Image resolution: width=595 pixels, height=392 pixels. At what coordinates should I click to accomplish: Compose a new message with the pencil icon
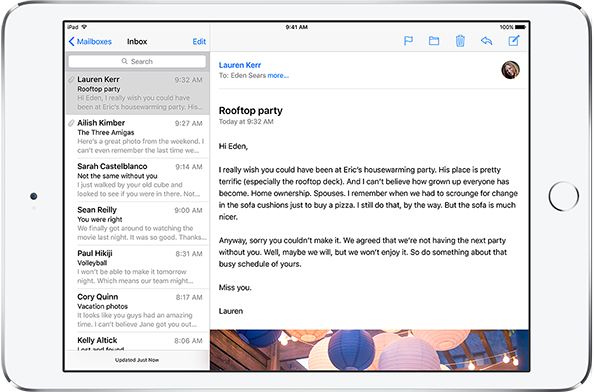513,41
